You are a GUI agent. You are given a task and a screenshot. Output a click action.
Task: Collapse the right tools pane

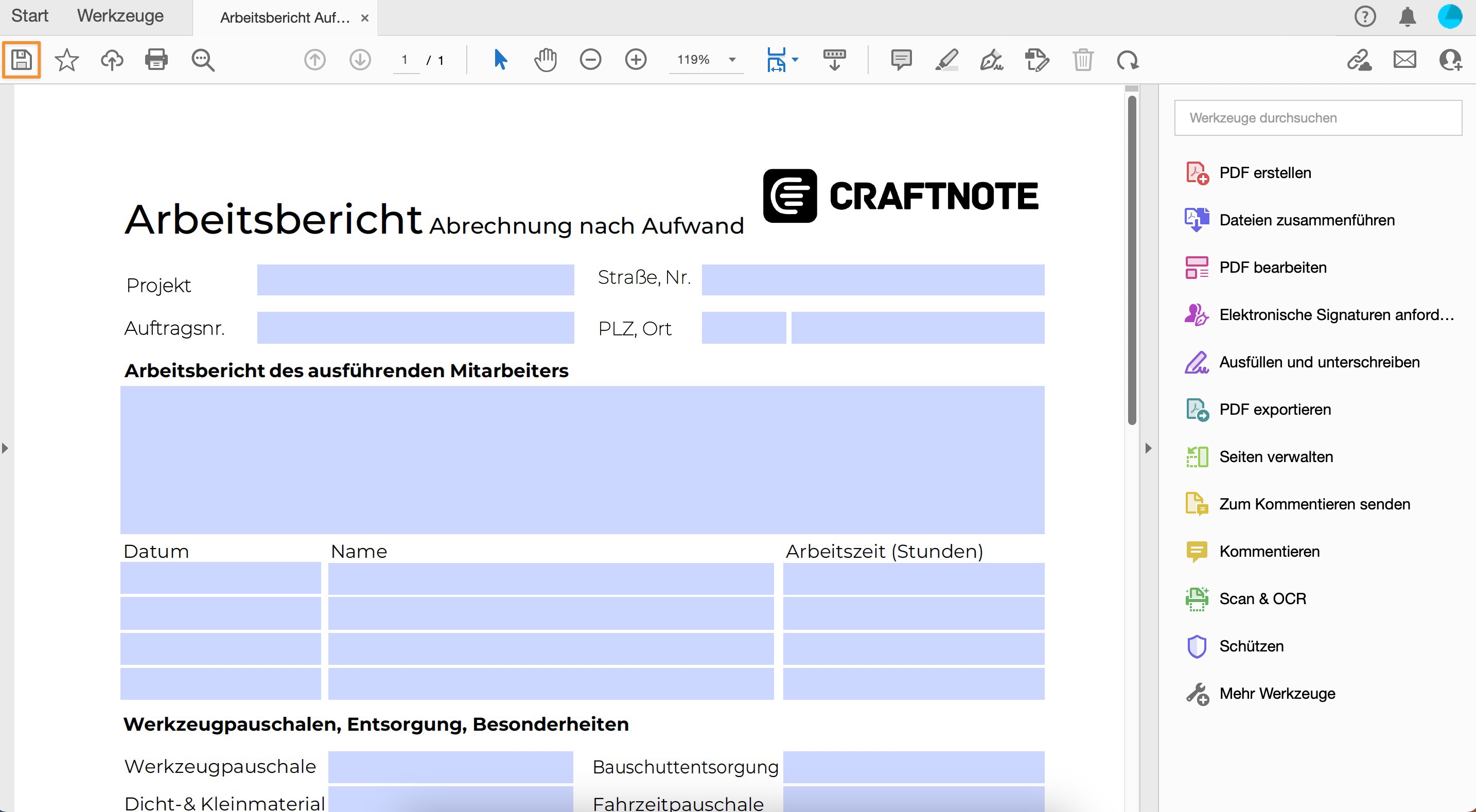[x=1148, y=448]
